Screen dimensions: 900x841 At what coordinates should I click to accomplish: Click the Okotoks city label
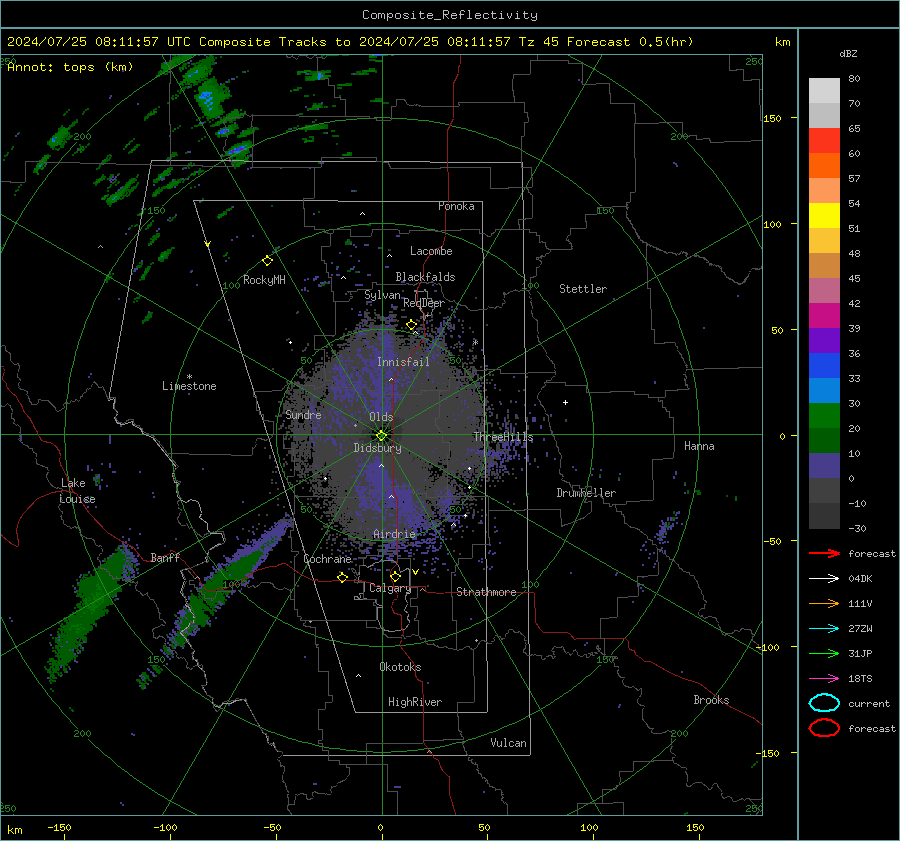point(400,667)
